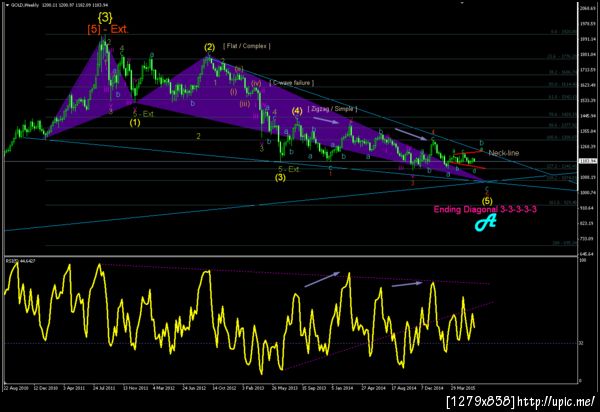The image size is (600, 412).
Task: Click the orange [5] - Ext. label
Action: (x=108, y=29)
